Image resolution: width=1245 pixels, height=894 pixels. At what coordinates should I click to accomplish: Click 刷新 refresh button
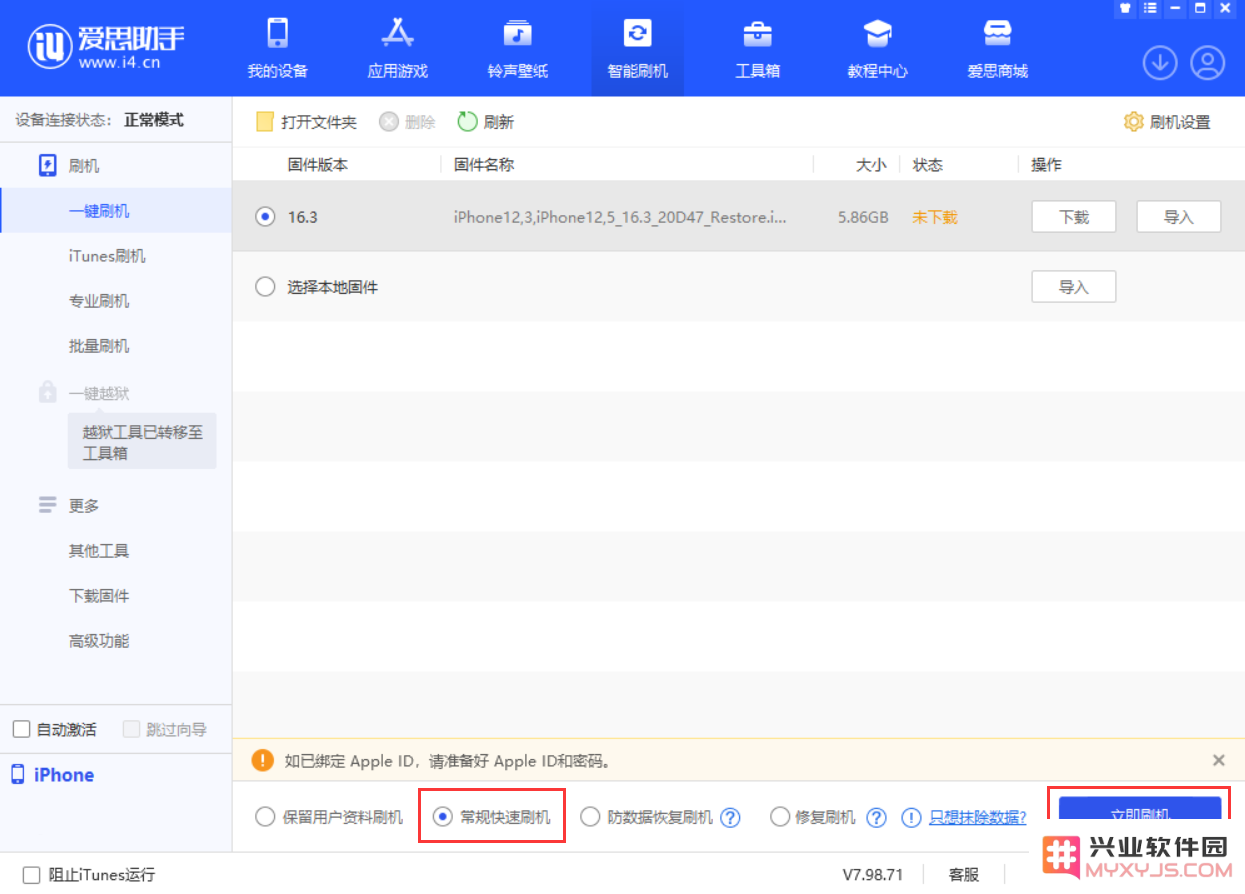point(486,122)
